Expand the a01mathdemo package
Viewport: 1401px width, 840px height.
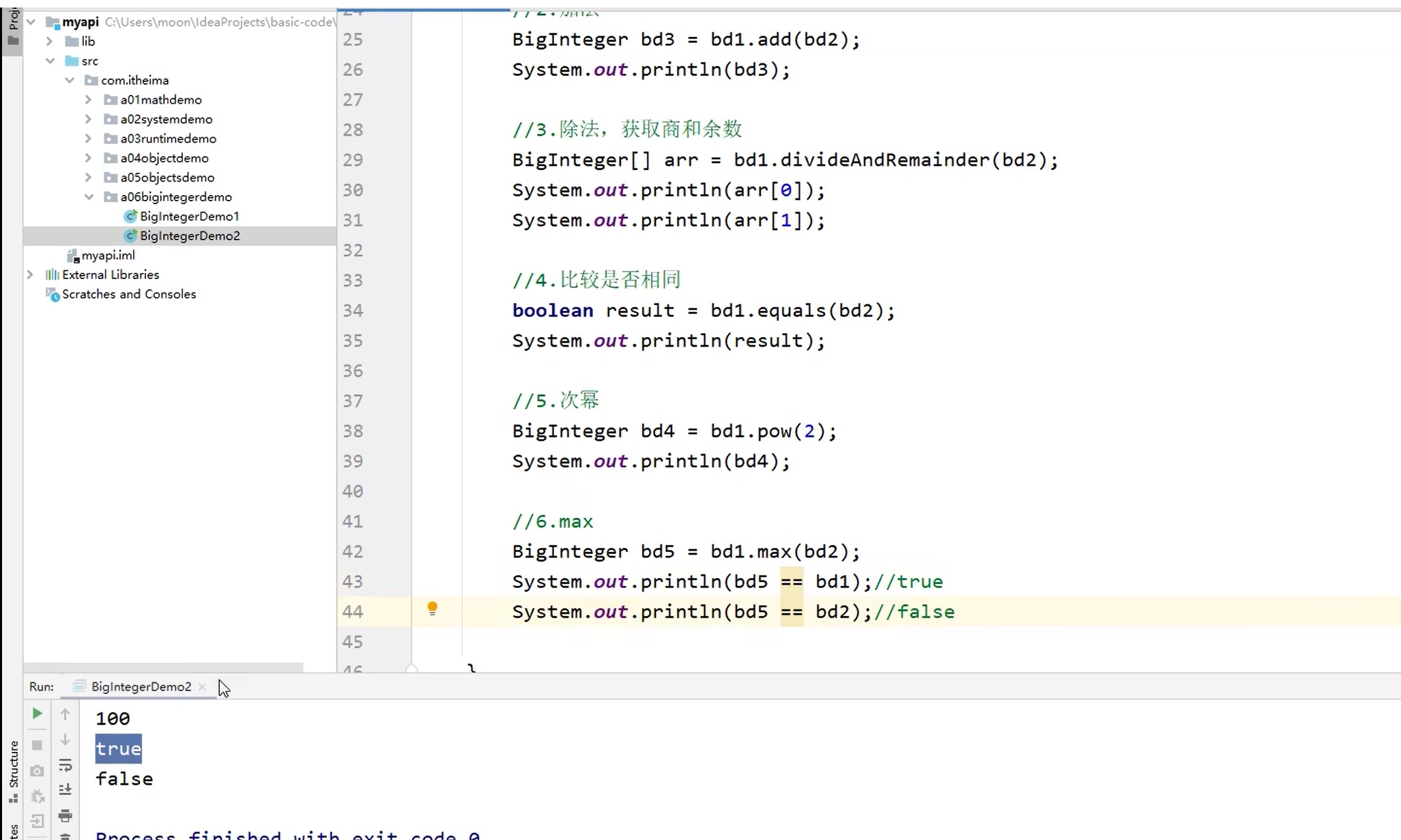(x=89, y=100)
